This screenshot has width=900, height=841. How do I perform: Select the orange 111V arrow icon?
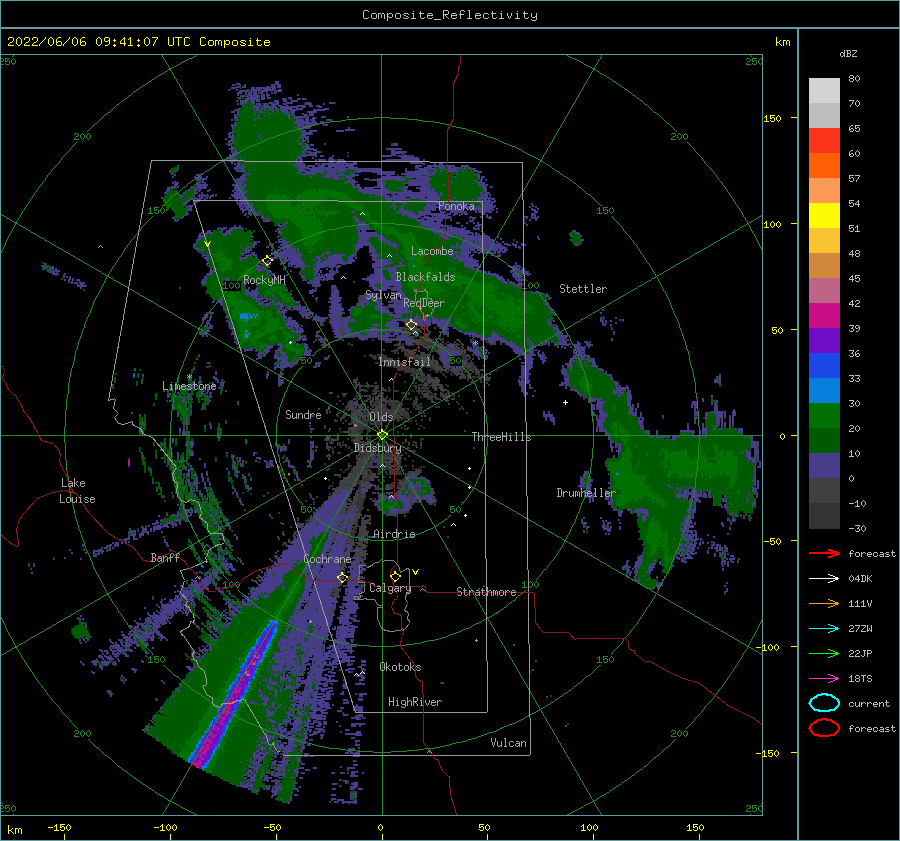coord(824,603)
